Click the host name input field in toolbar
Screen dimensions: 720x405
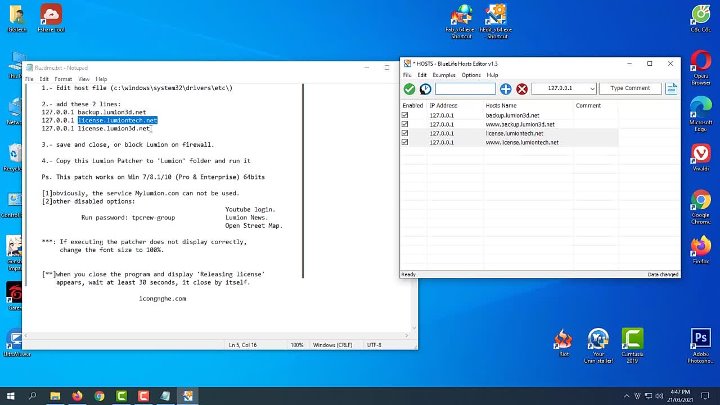pos(465,89)
